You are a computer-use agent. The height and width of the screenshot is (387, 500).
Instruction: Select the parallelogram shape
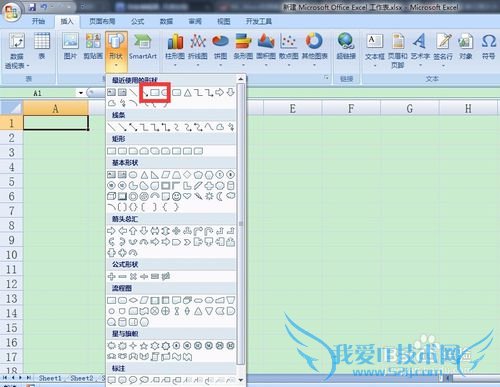[x=166, y=174]
